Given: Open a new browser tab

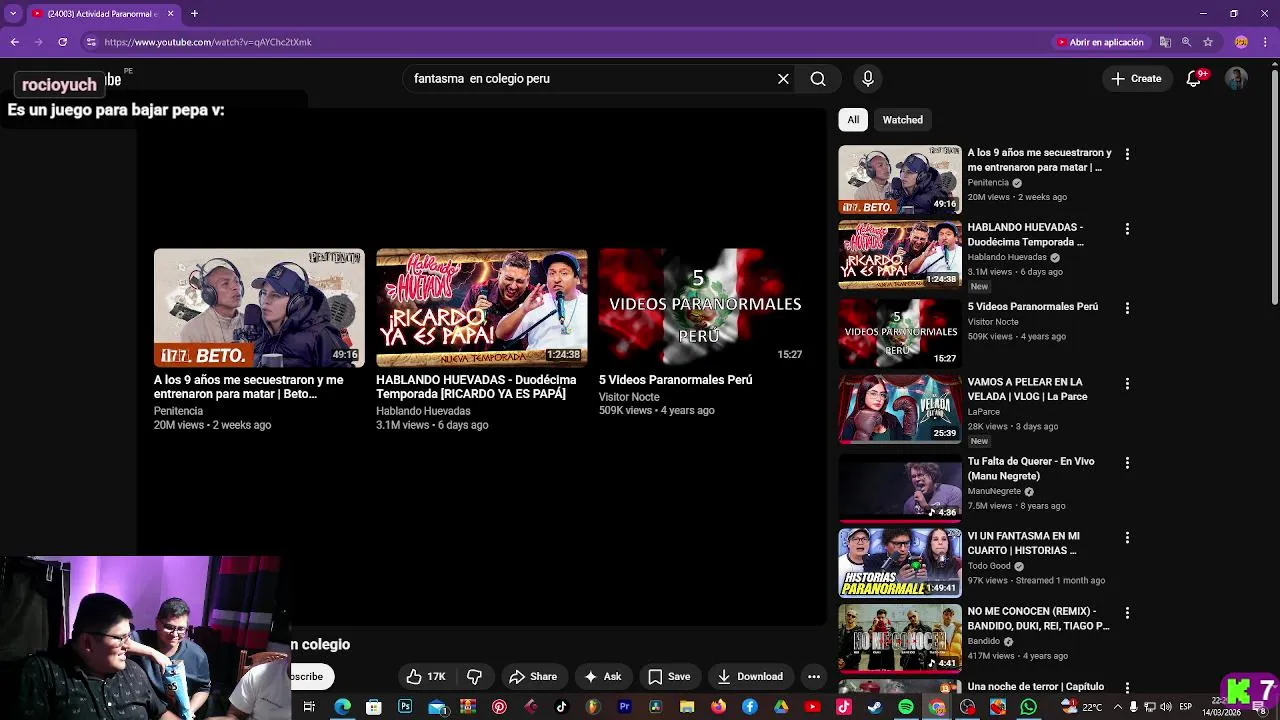Looking at the screenshot, I should click(194, 14).
